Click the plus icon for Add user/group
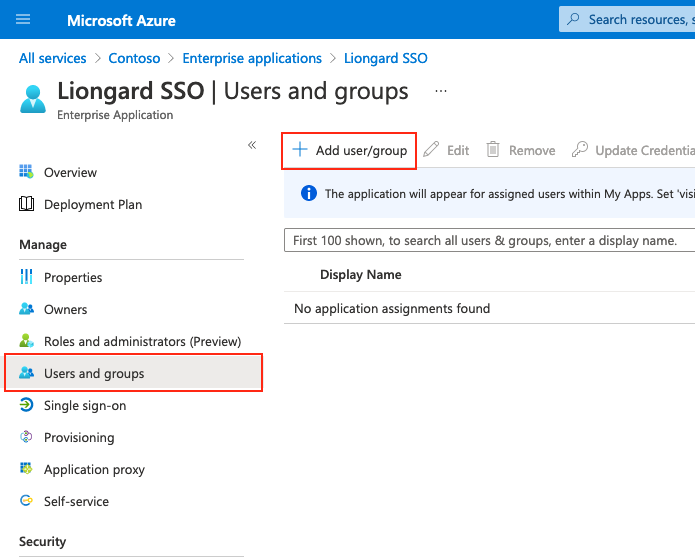The image size is (695, 557). point(300,149)
